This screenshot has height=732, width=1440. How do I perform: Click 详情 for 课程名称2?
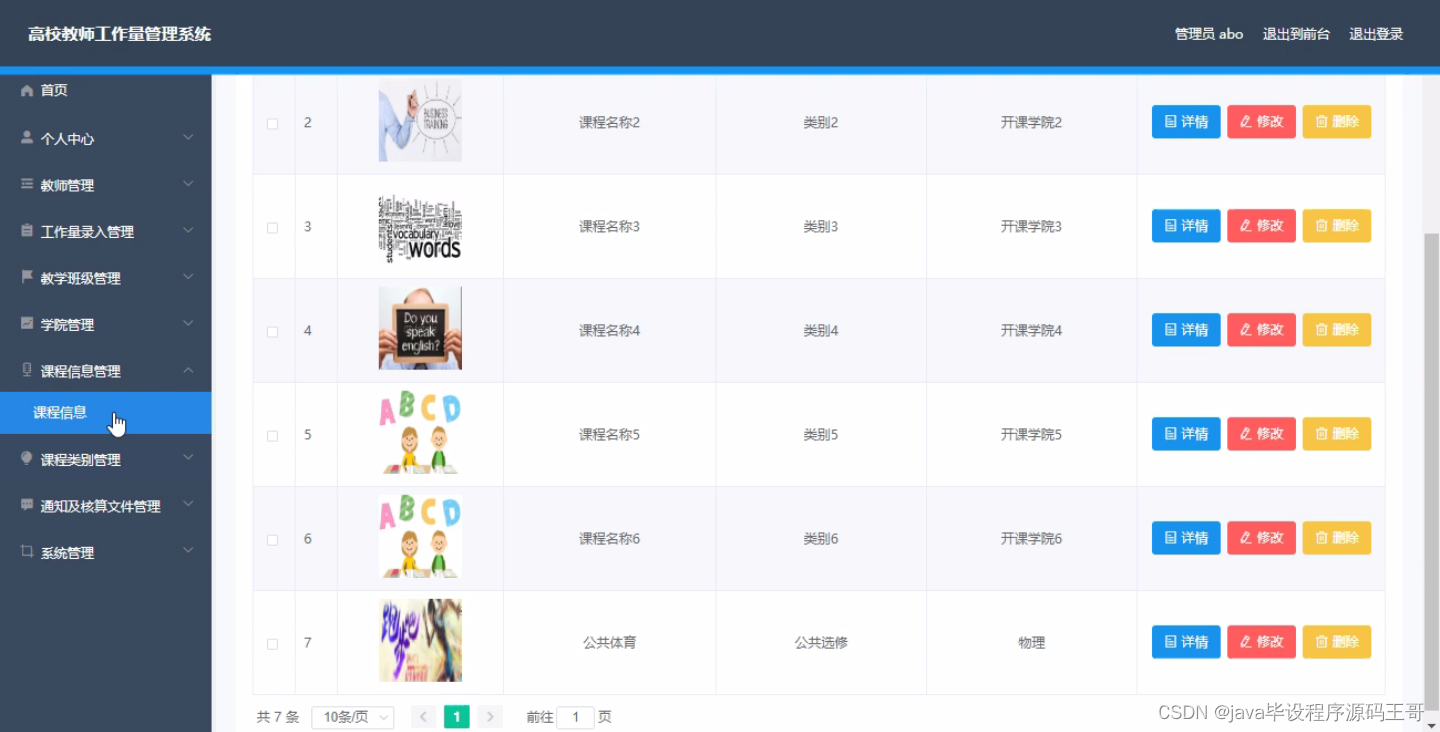click(x=1186, y=122)
